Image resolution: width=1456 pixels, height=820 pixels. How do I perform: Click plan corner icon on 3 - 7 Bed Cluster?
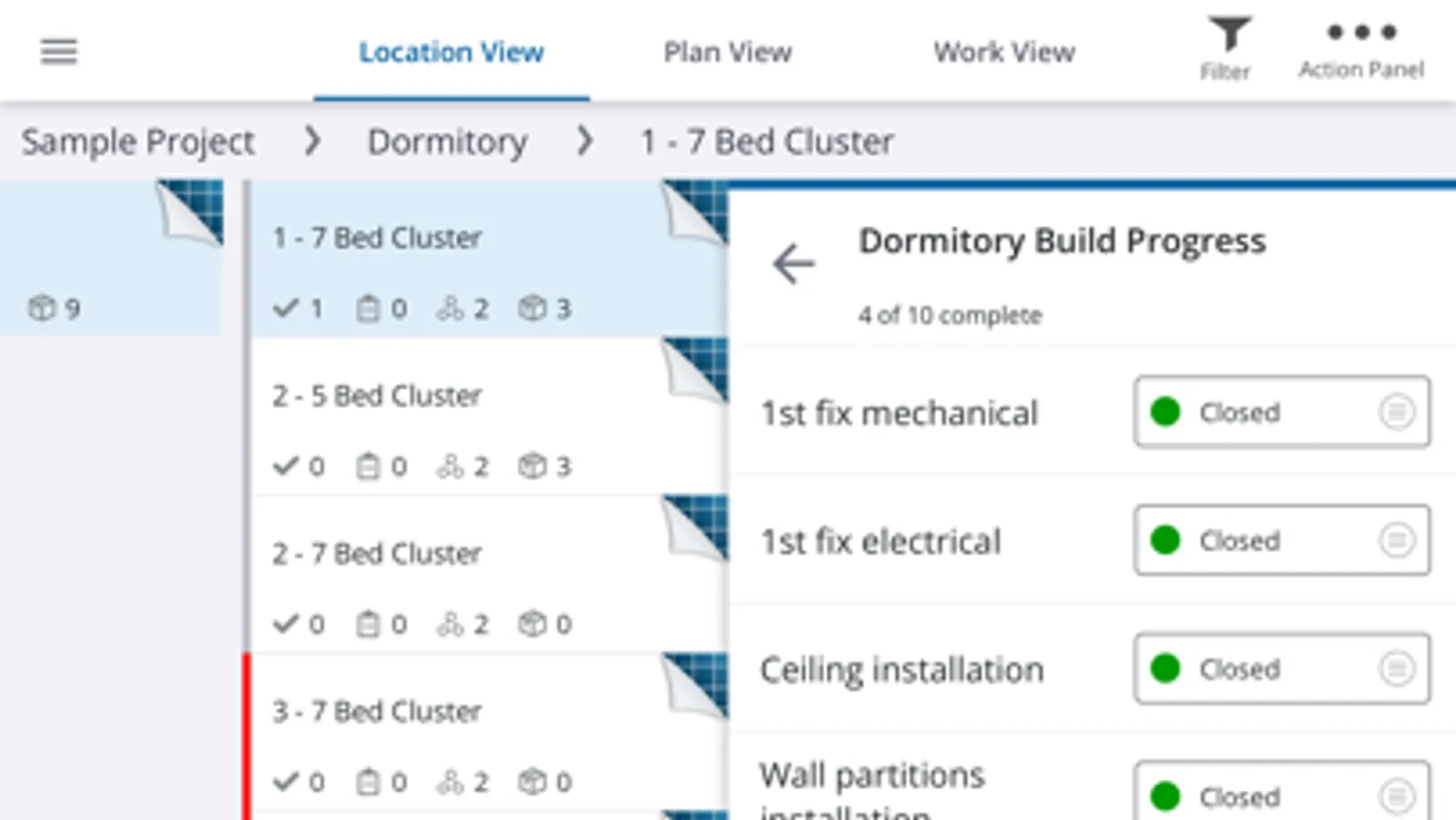pyautogui.click(x=697, y=686)
